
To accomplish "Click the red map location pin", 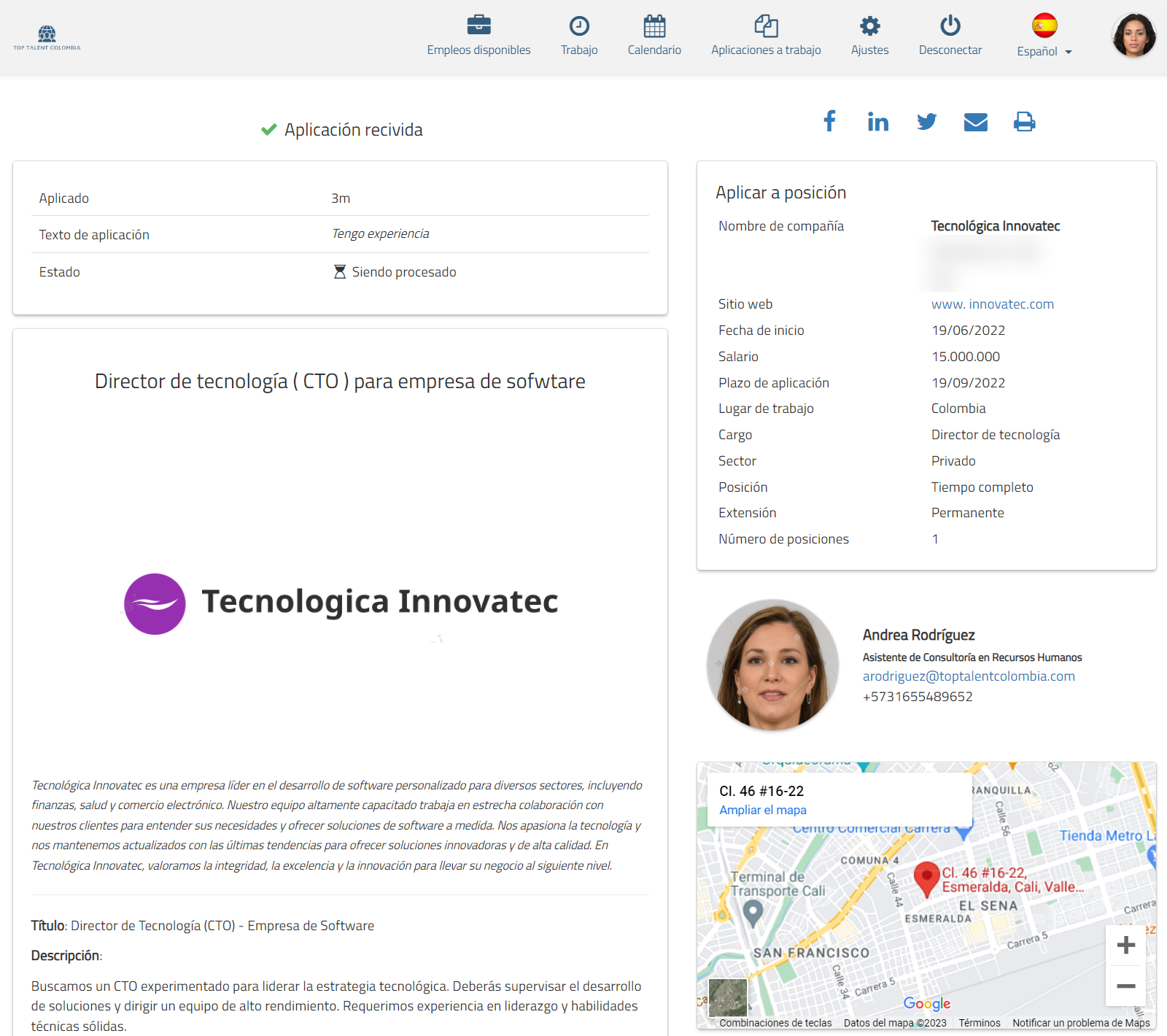I will pyautogui.click(x=926, y=879).
